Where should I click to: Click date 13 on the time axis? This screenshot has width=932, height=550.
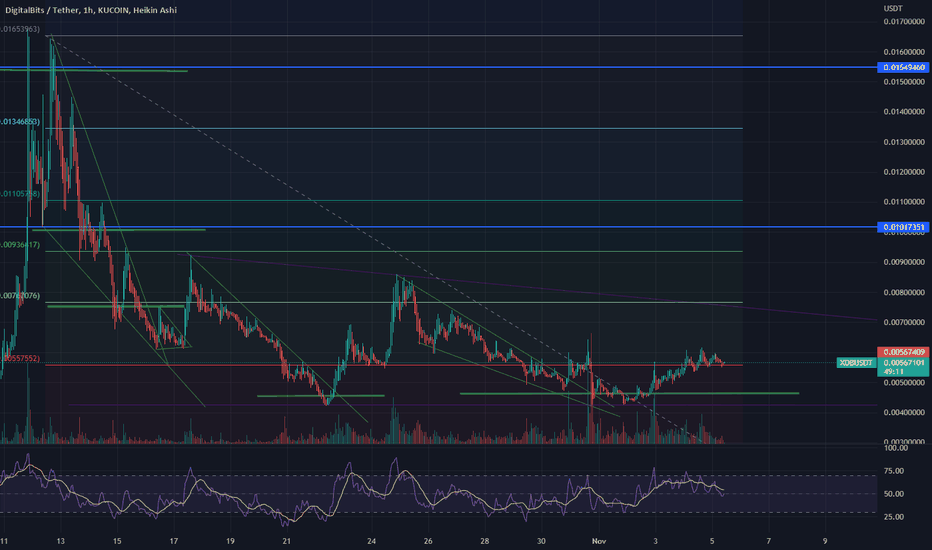(61, 541)
